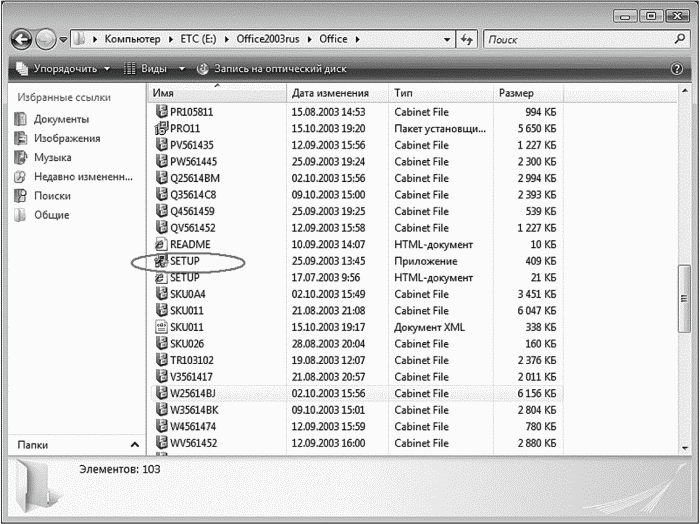Open the Виды dropdown arrow
This screenshot has width=700, height=524.
(182, 69)
